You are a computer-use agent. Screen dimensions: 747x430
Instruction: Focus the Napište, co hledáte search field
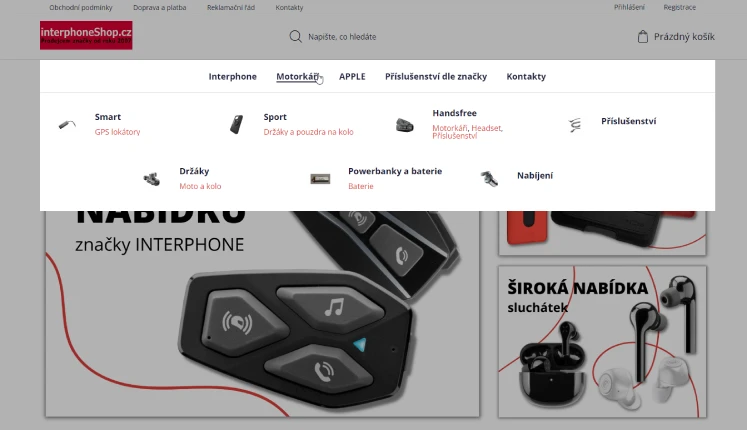click(x=342, y=37)
